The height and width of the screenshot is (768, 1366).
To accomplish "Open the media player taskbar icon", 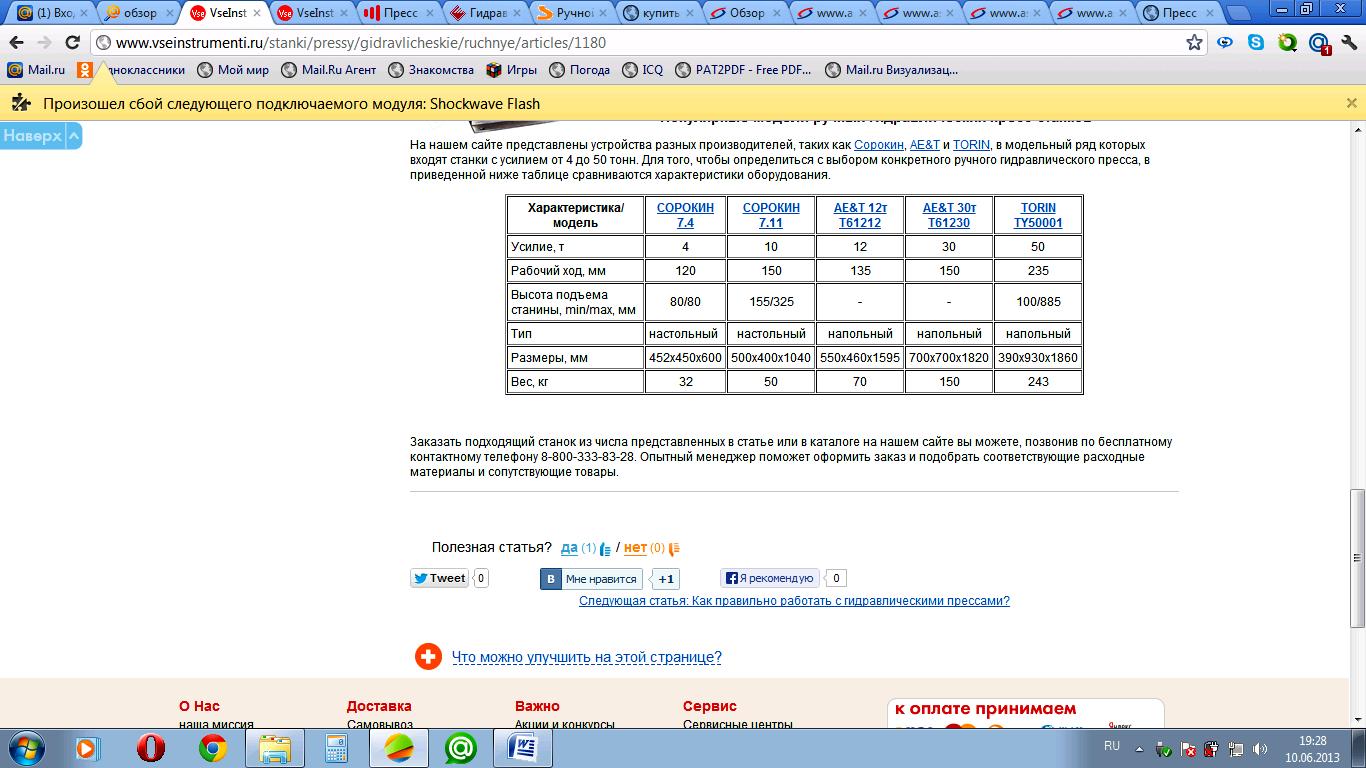I will point(89,748).
